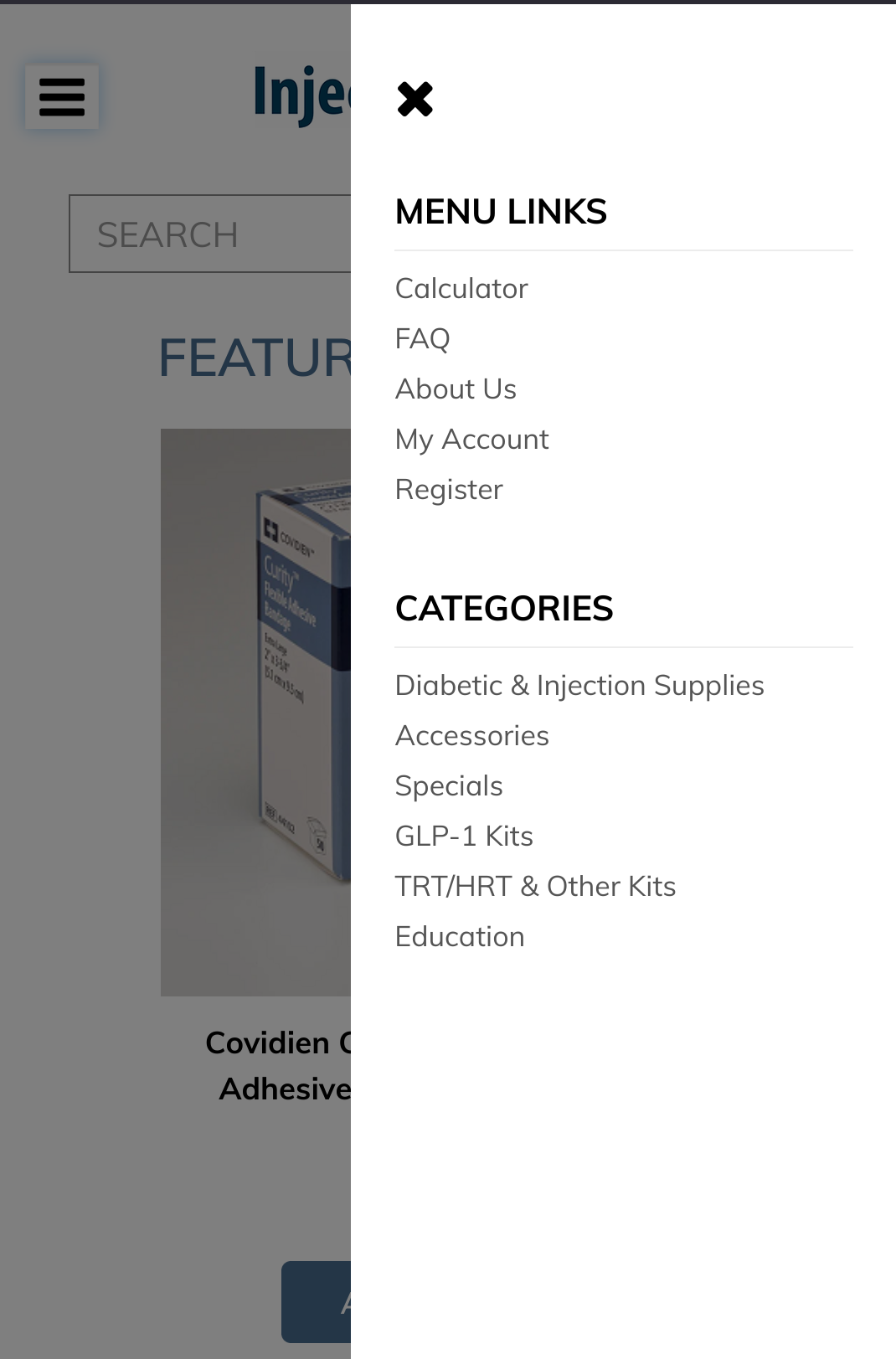Open the About Us link
The width and height of the screenshot is (896, 1359).
coord(456,389)
